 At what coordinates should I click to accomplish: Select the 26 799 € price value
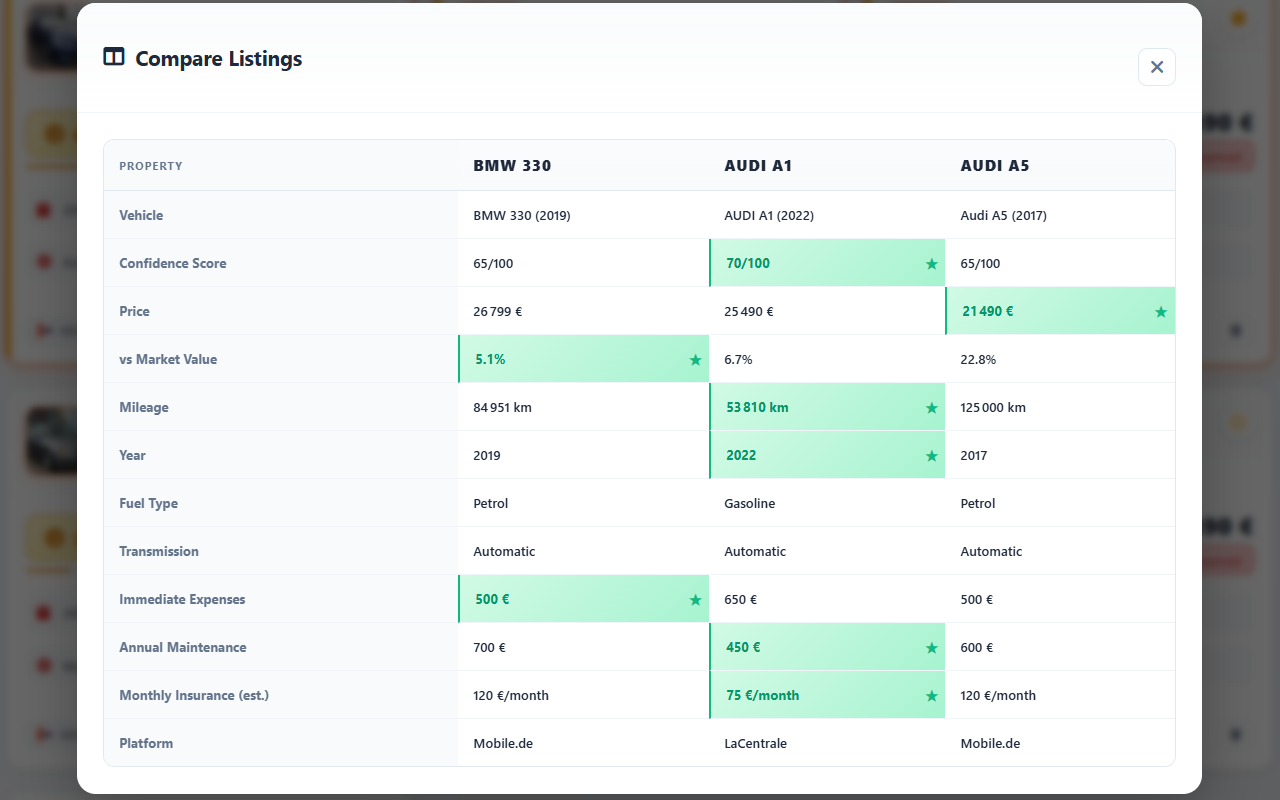(x=498, y=311)
